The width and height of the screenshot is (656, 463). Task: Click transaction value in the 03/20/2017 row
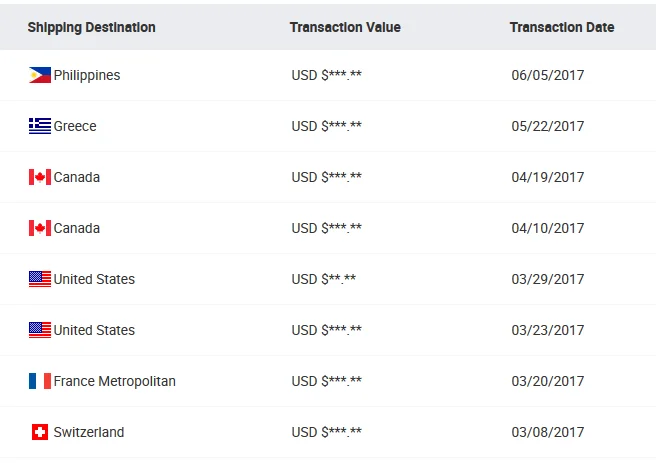tap(327, 381)
